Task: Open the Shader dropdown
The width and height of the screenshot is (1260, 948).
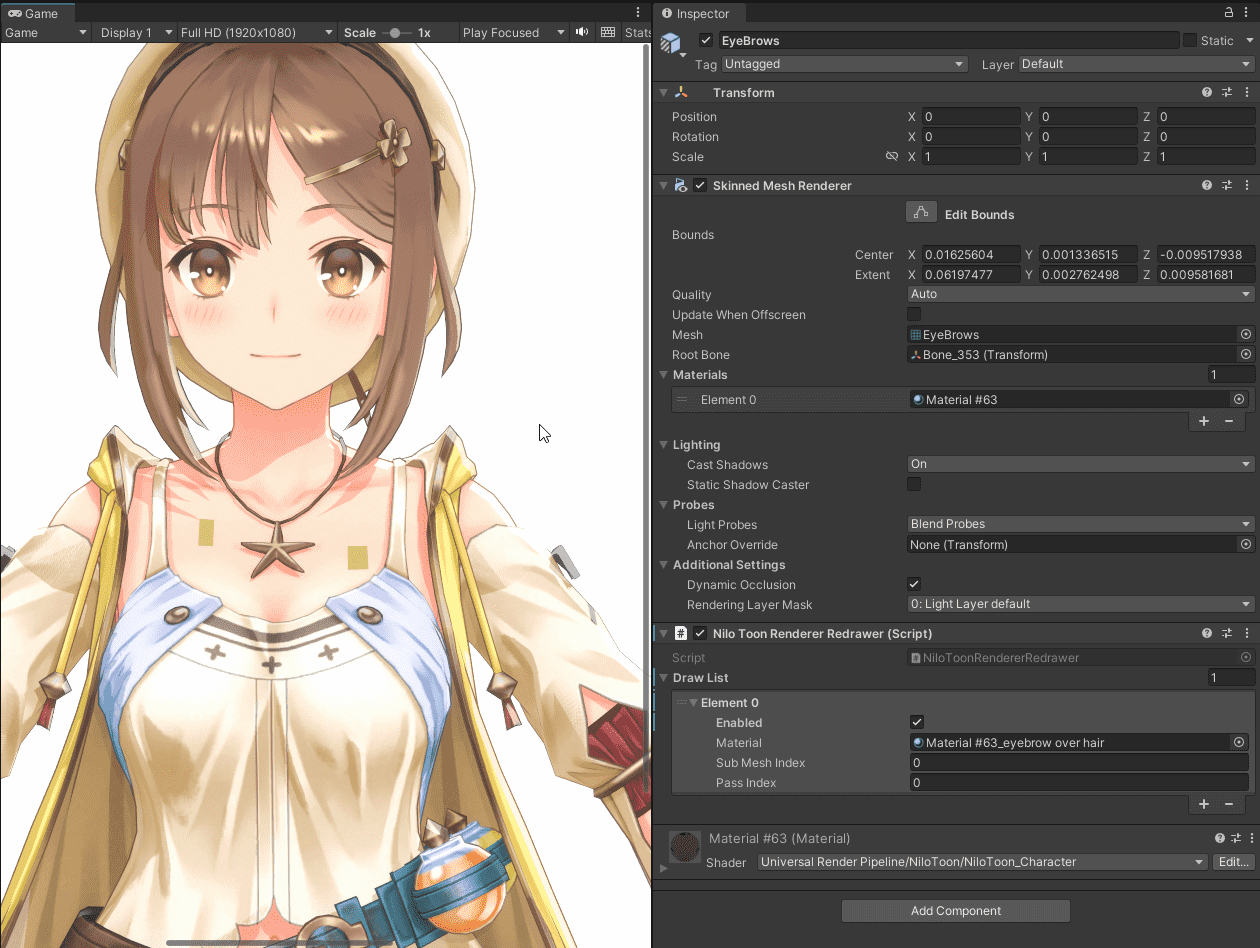Action: point(982,862)
